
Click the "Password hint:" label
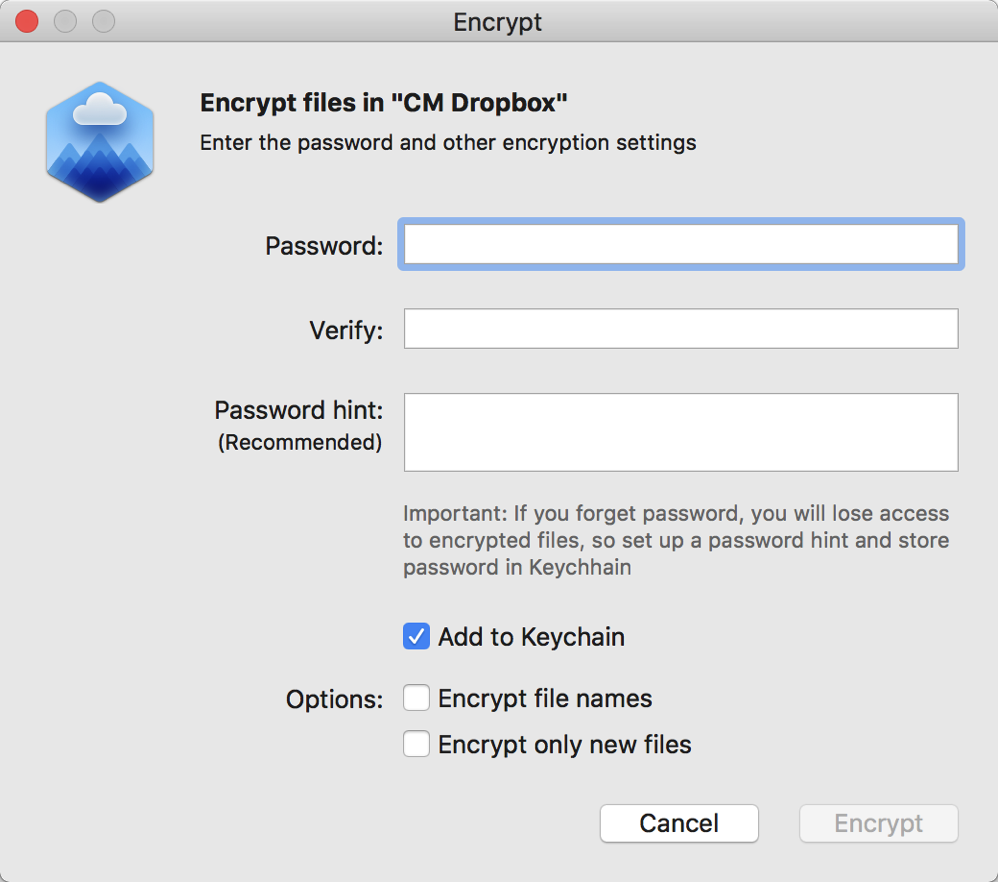299,411
